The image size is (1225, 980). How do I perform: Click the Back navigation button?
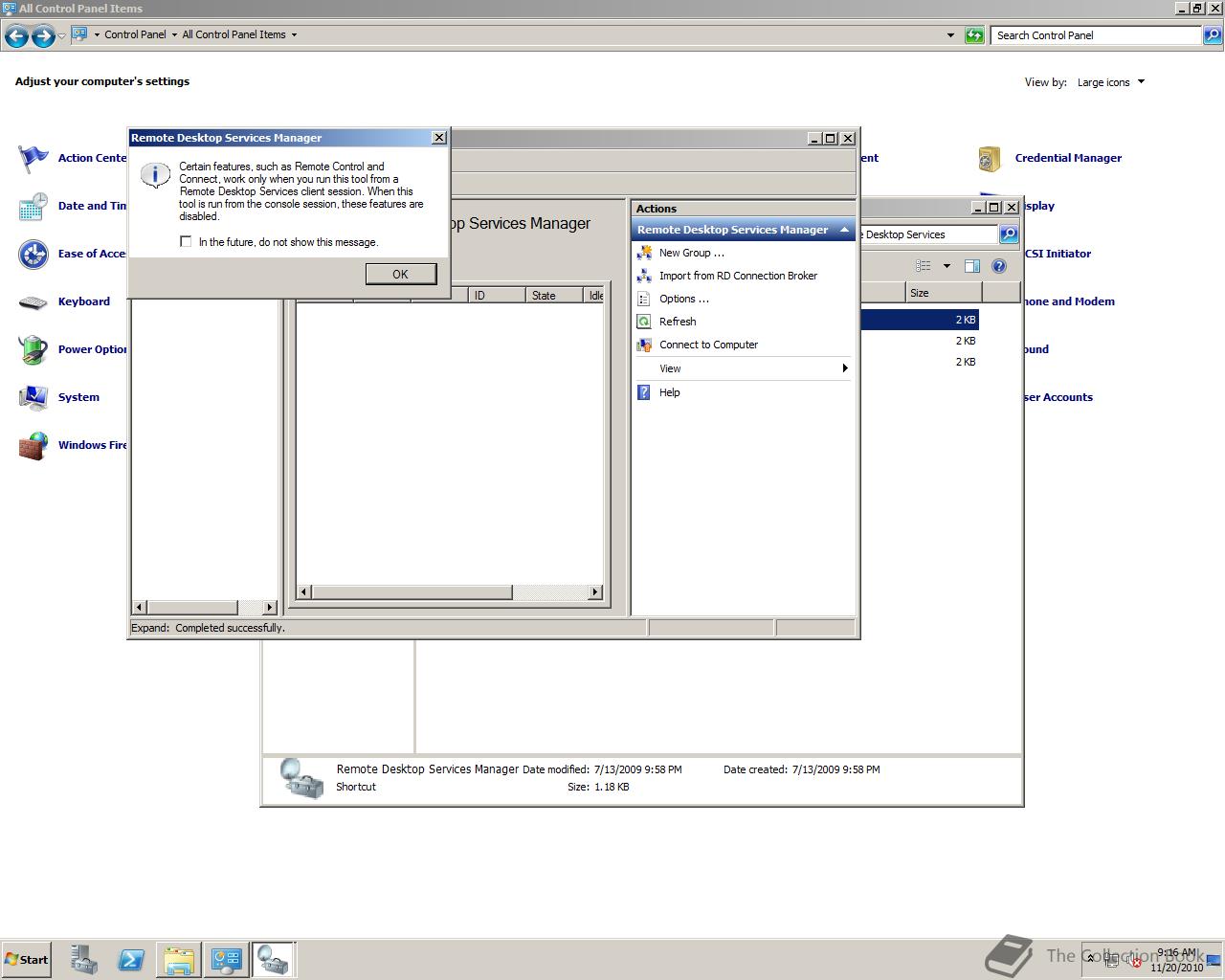[x=16, y=36]
